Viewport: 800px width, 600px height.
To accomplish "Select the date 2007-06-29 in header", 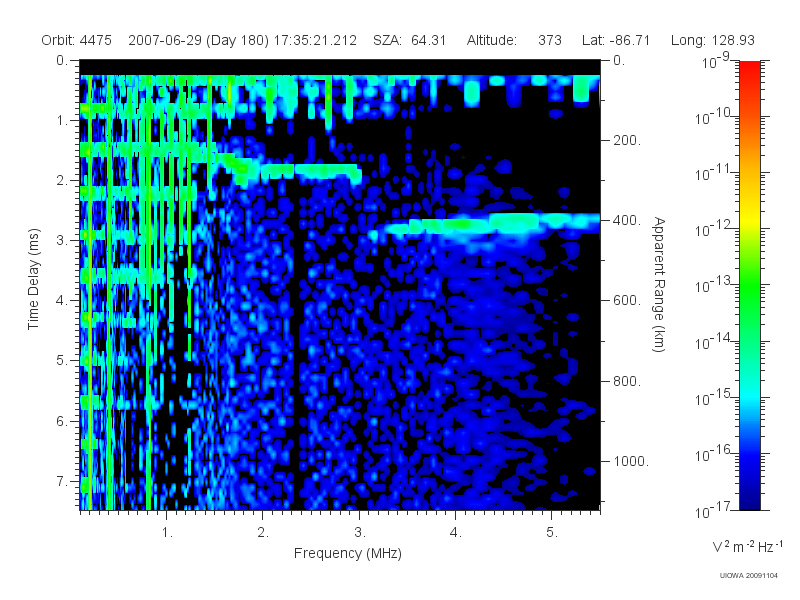I will pyautogui.click(x=165, y=40).
